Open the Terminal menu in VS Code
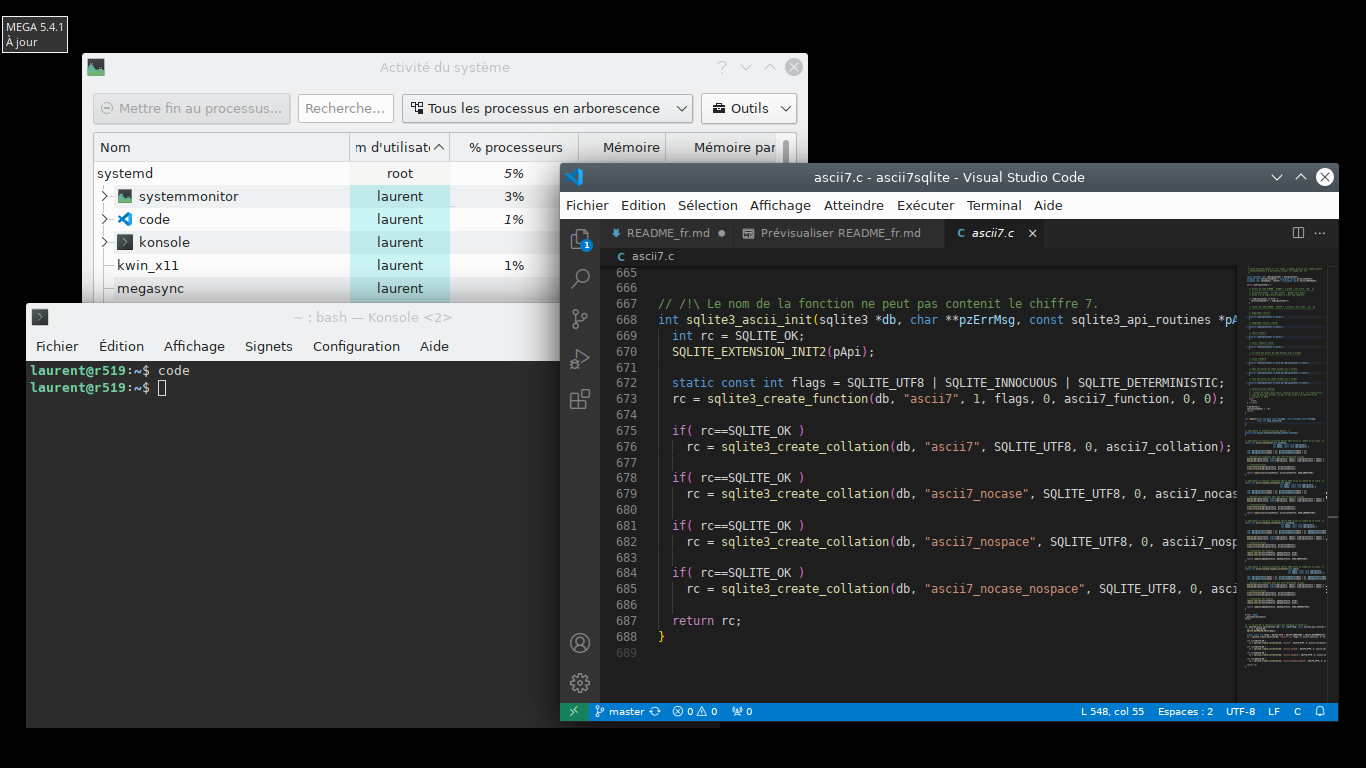Image resolution: width=1366 pixels, height=768 pixels. [x=993, y=205]
